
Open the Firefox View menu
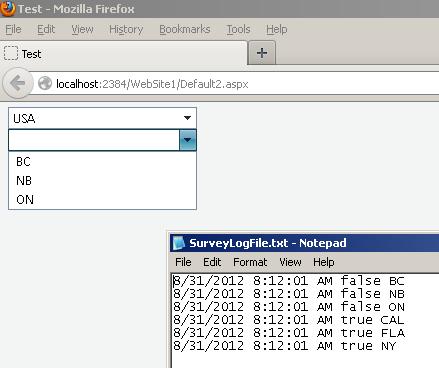tap(82, 29)
